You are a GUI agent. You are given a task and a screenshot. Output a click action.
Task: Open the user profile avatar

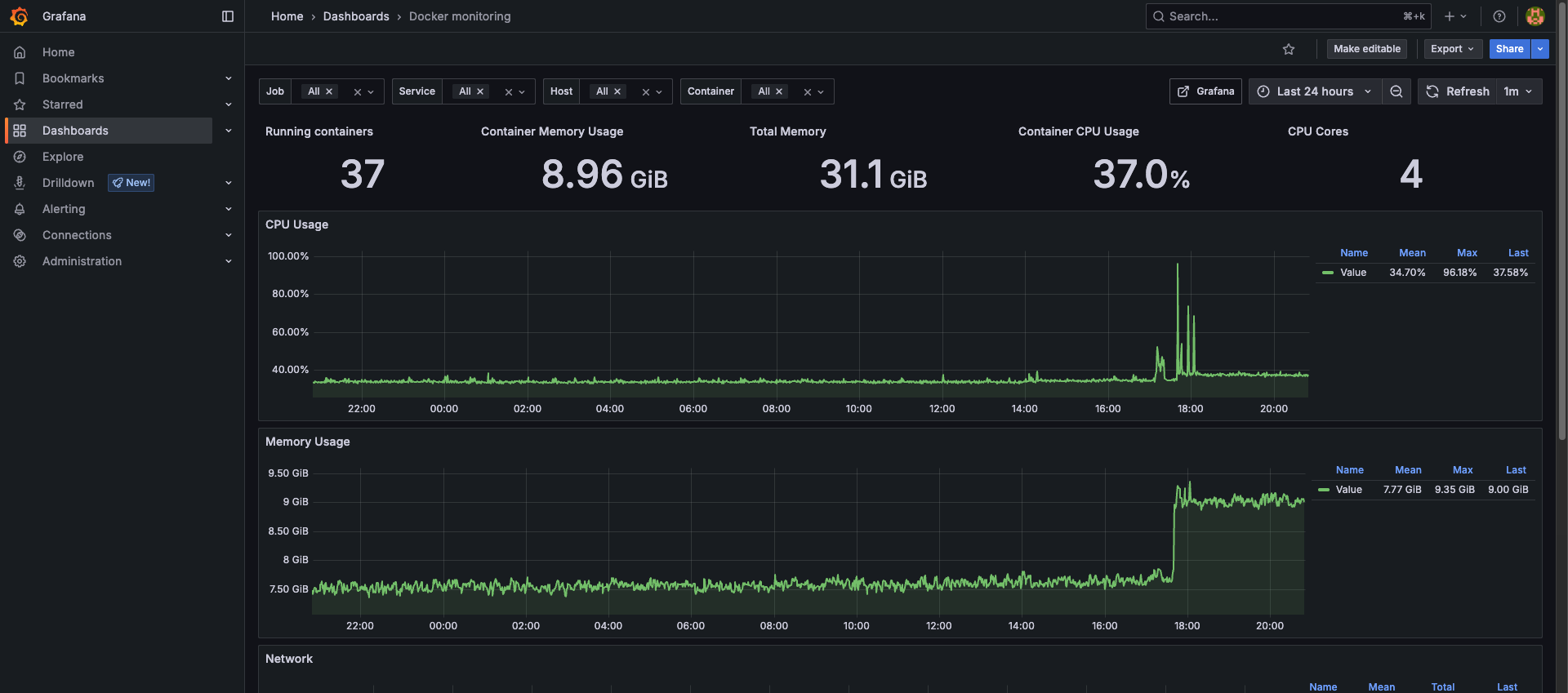(1535, 16)
